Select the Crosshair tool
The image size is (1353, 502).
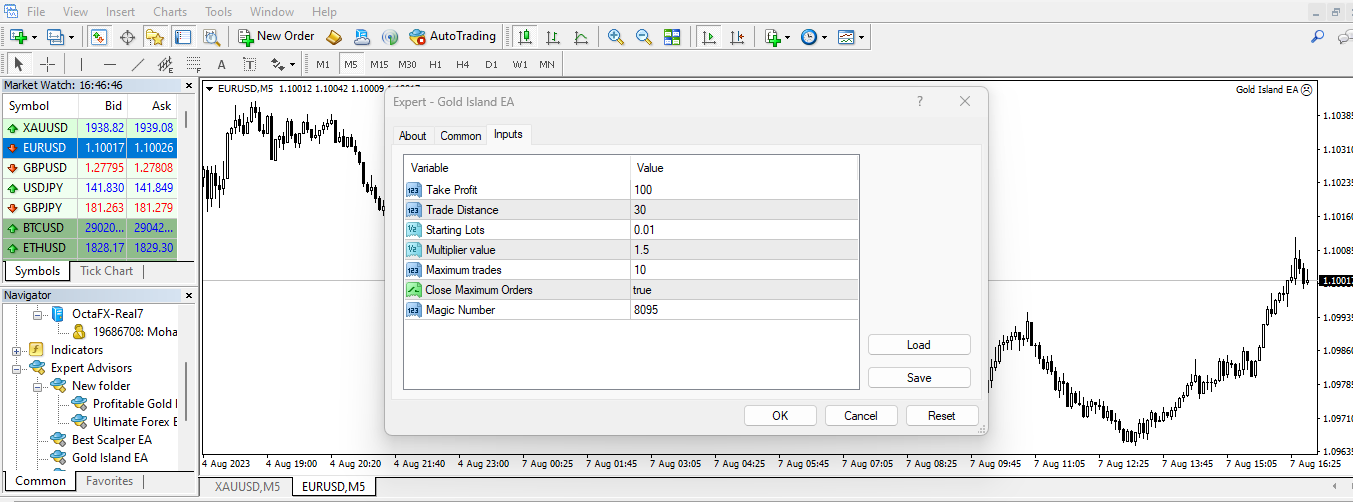[x=47, y=65]
